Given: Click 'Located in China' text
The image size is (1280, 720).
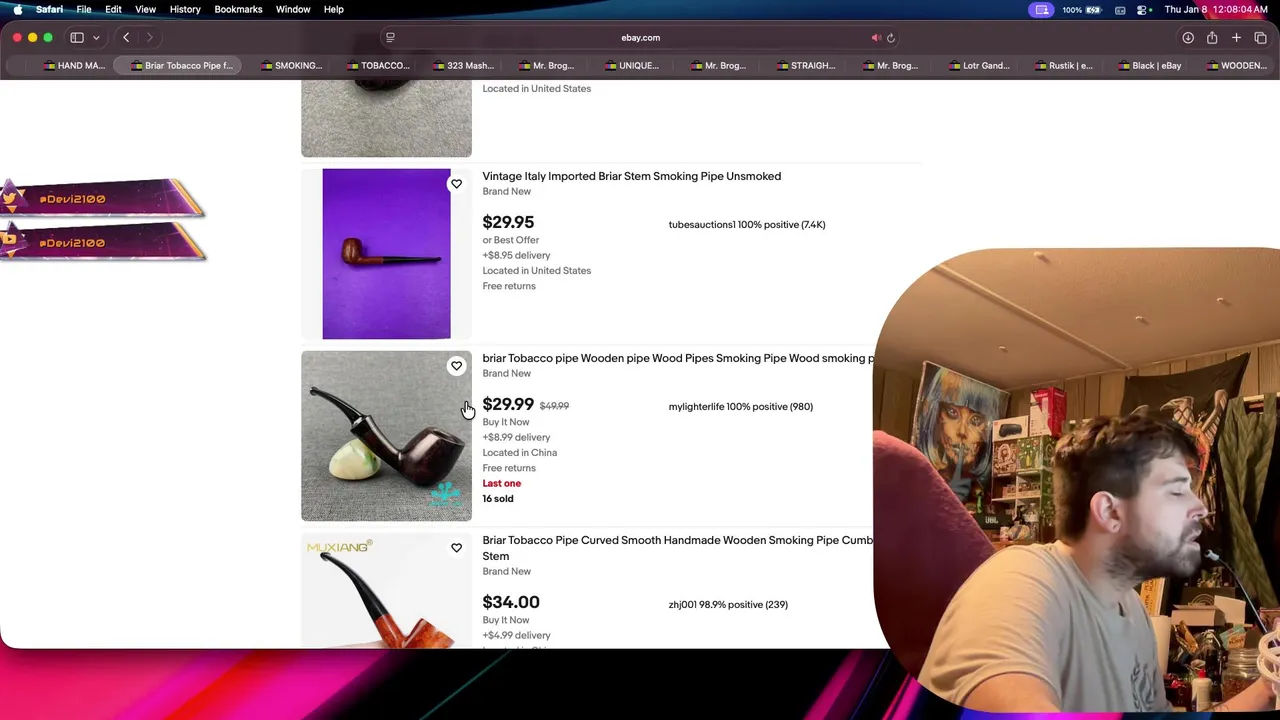Looking at the screenshot, I should [x=520, y=453].
